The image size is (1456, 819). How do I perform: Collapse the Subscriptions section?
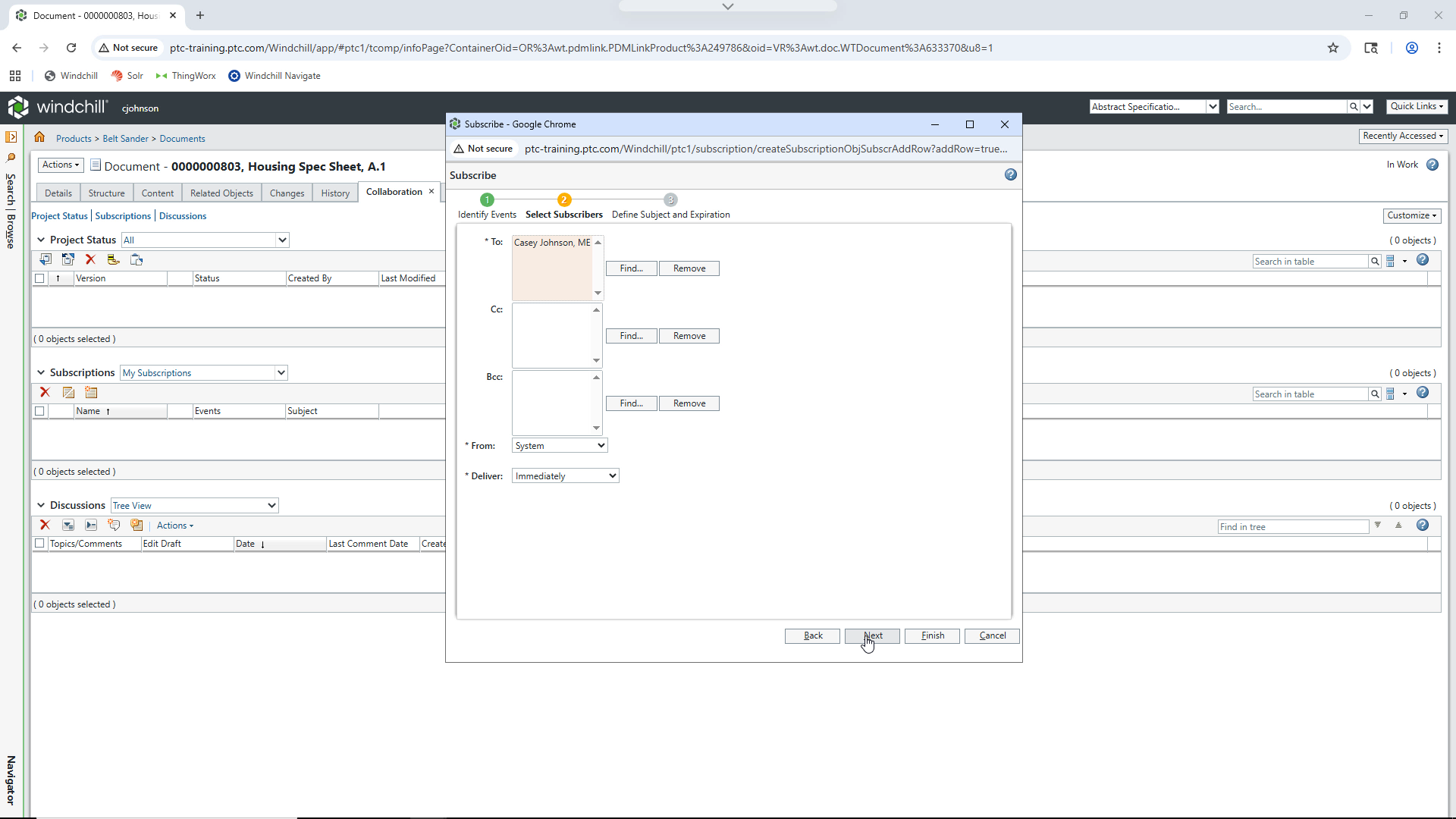[x=41, y=372]
